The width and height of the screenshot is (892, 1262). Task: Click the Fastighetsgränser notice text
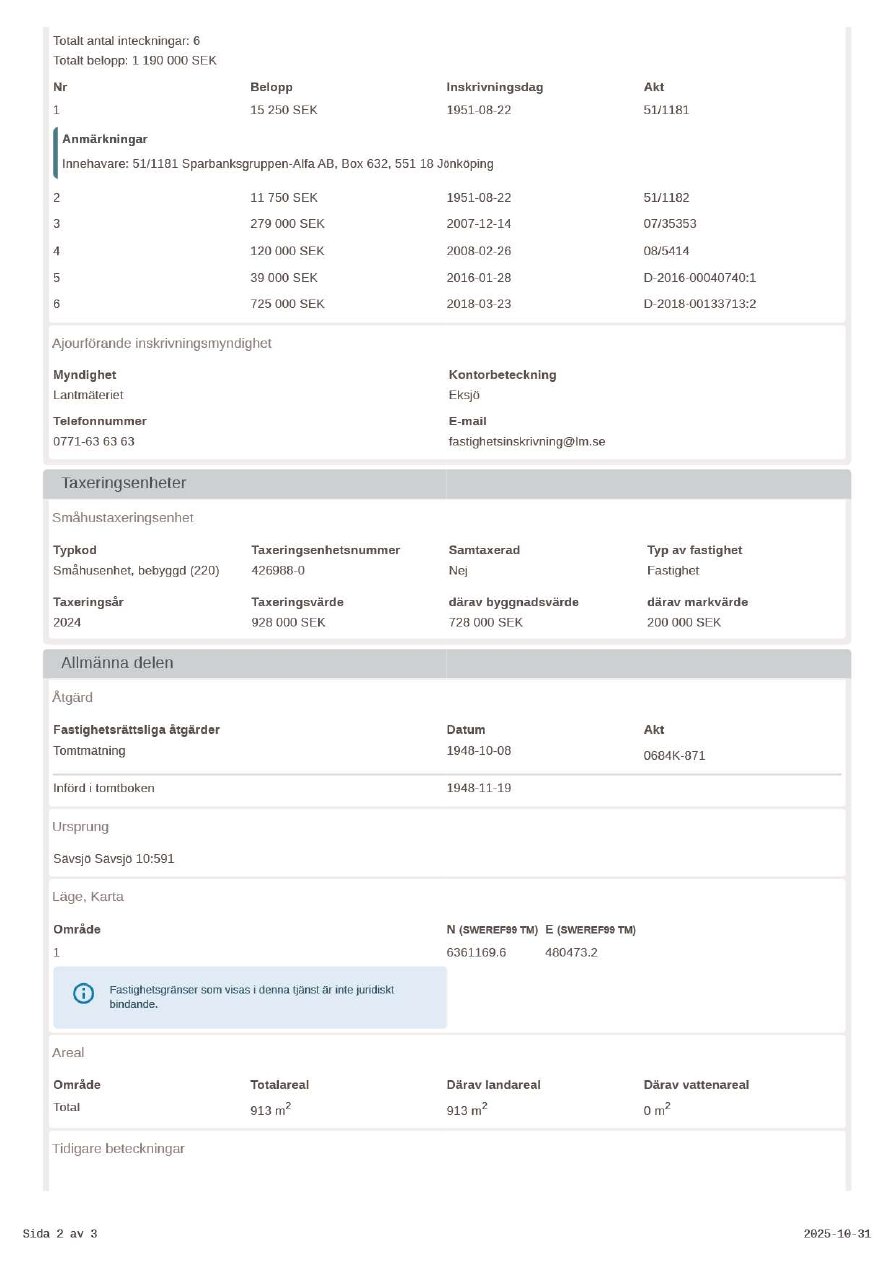(252, 997)
